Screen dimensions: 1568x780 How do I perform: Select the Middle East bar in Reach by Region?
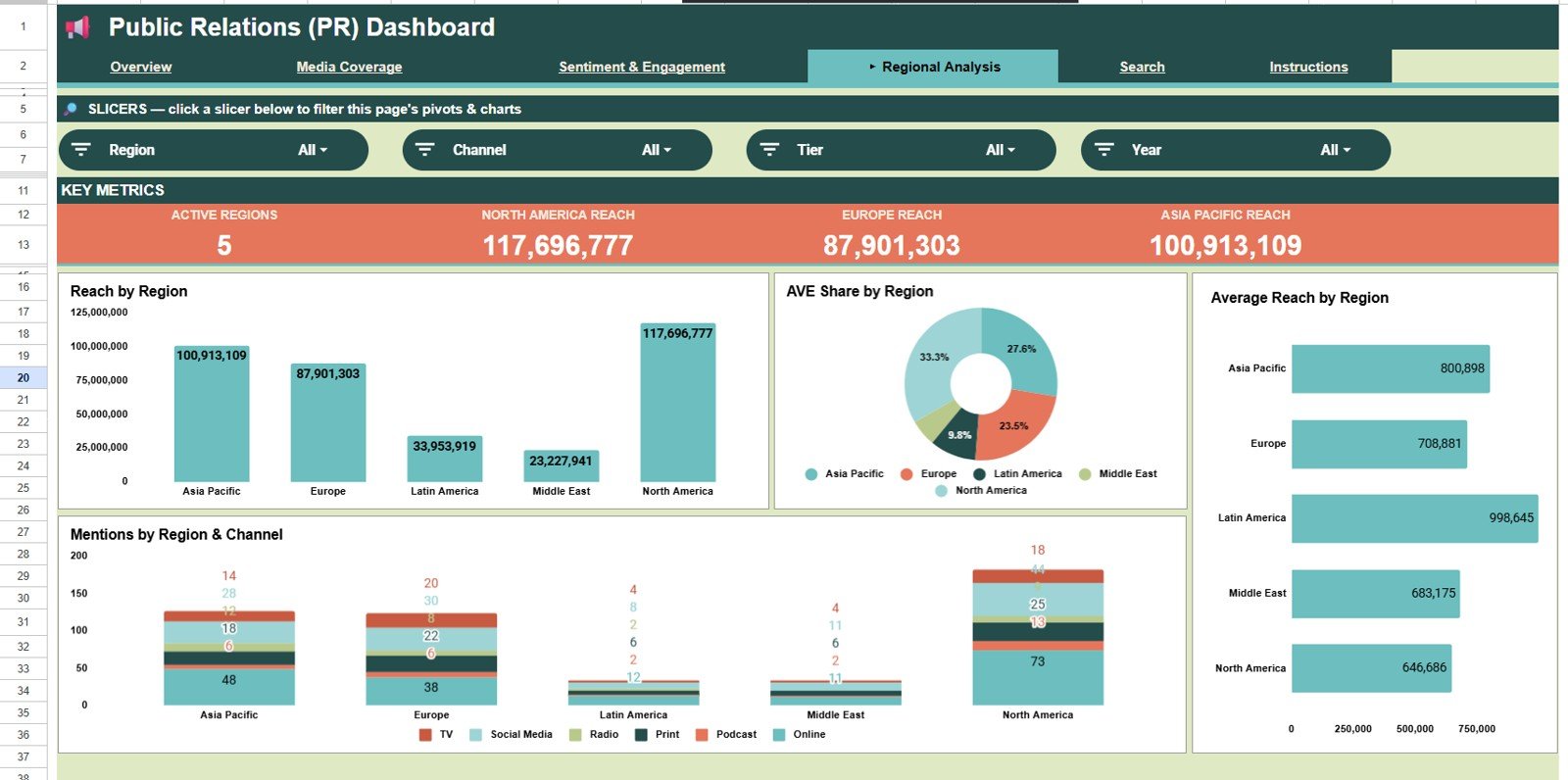(562, 465)
